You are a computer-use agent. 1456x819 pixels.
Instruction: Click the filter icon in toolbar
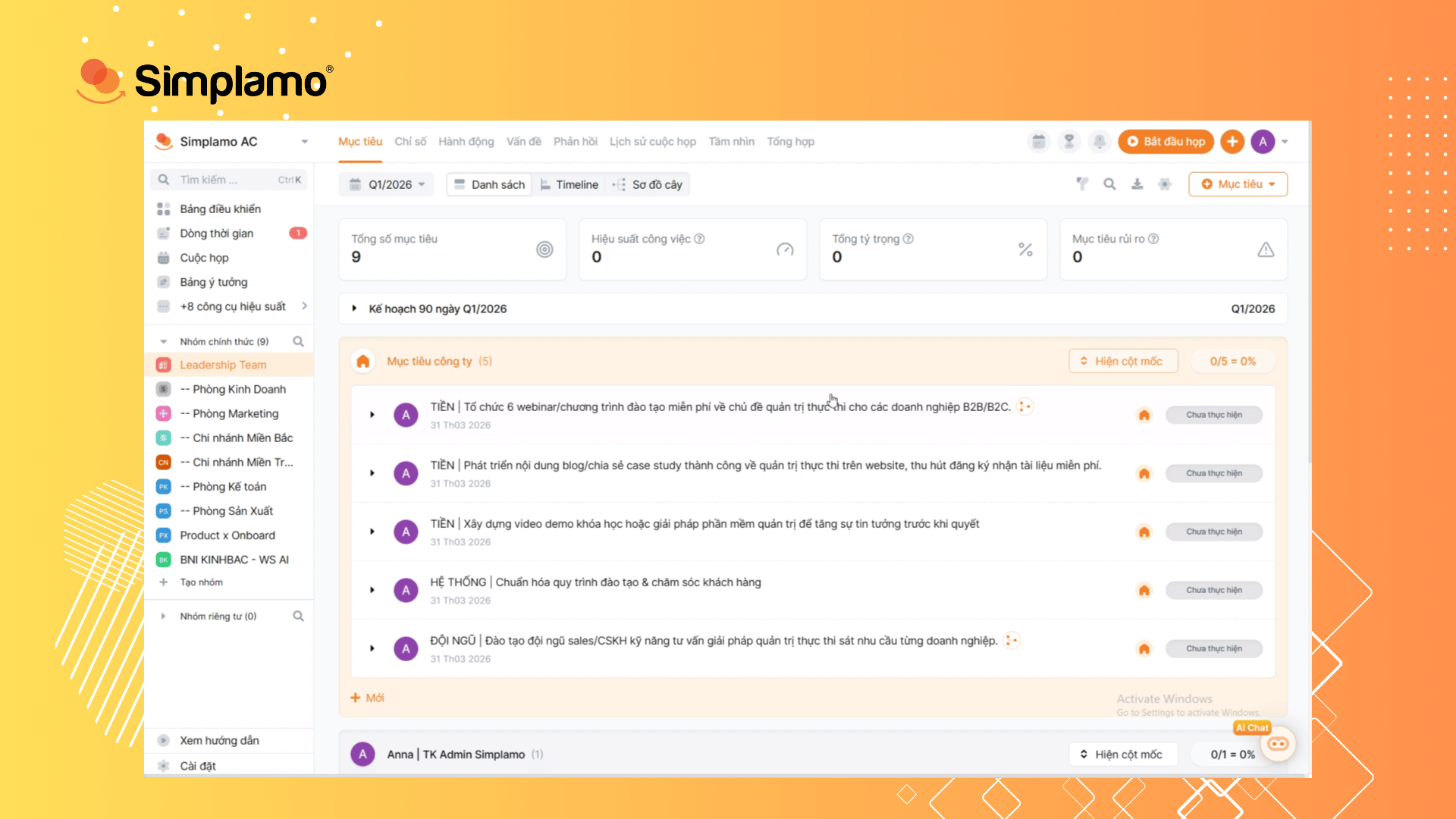[x=1082, y=184]
